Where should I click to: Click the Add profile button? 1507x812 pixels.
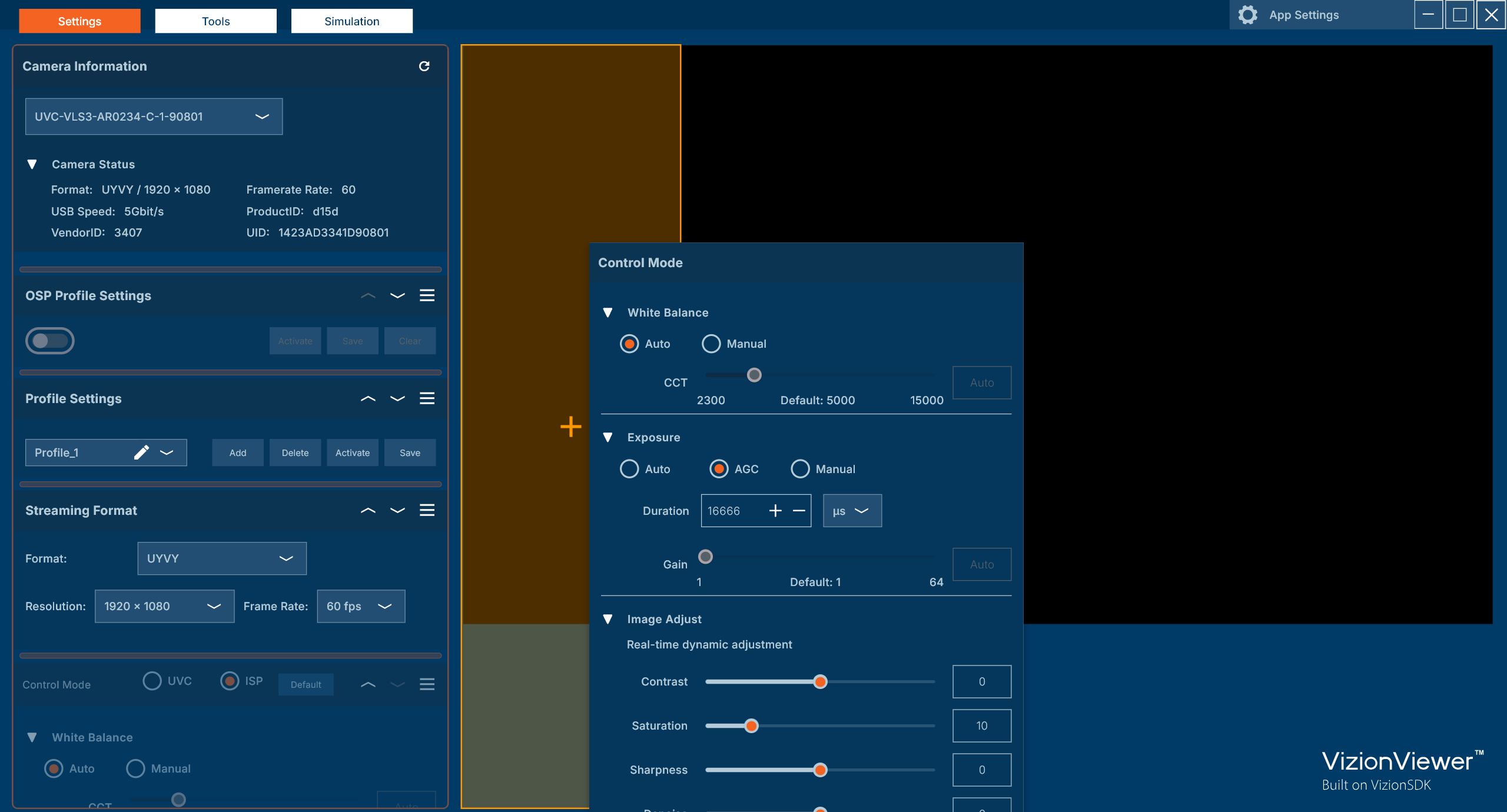click(x=237, y=452)
